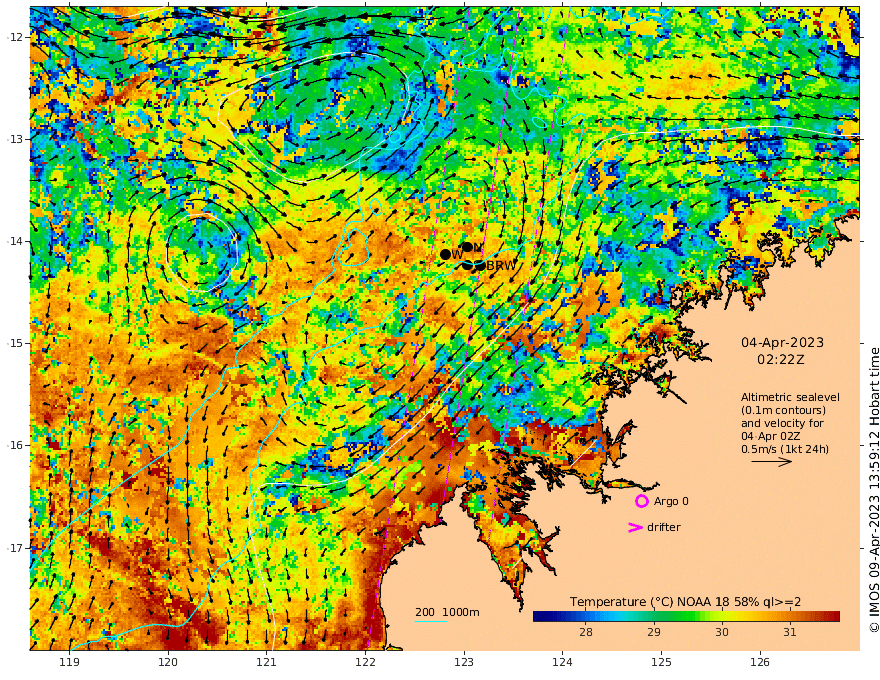Click the longitude axis label 122
Viewport: 880px width, 680px height.
[365, 662]
